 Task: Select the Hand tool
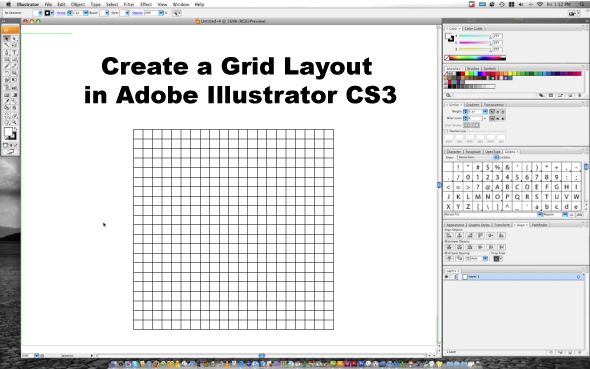click(6, 122)
